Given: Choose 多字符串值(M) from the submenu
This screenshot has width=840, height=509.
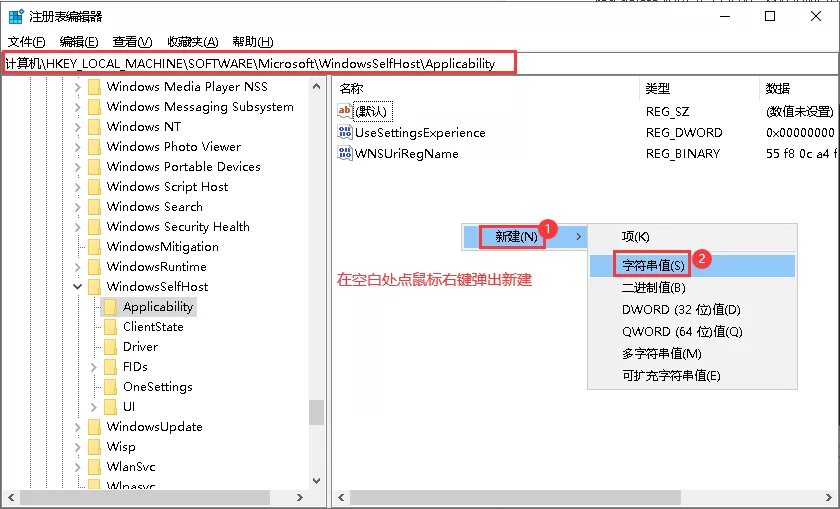Looking at the screenshot, I should click(692, 354).
